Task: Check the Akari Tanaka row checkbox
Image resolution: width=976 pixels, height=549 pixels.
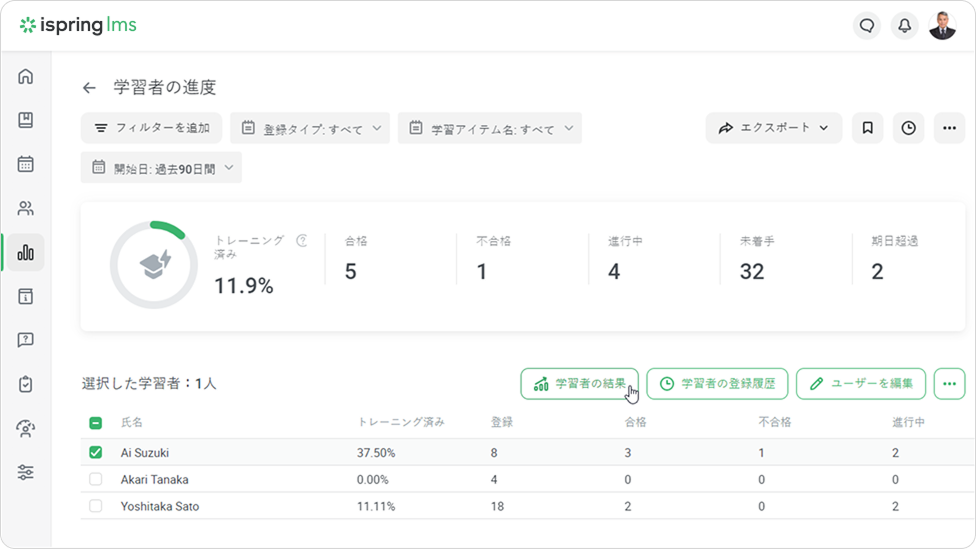Action: [x=95, y=480]
